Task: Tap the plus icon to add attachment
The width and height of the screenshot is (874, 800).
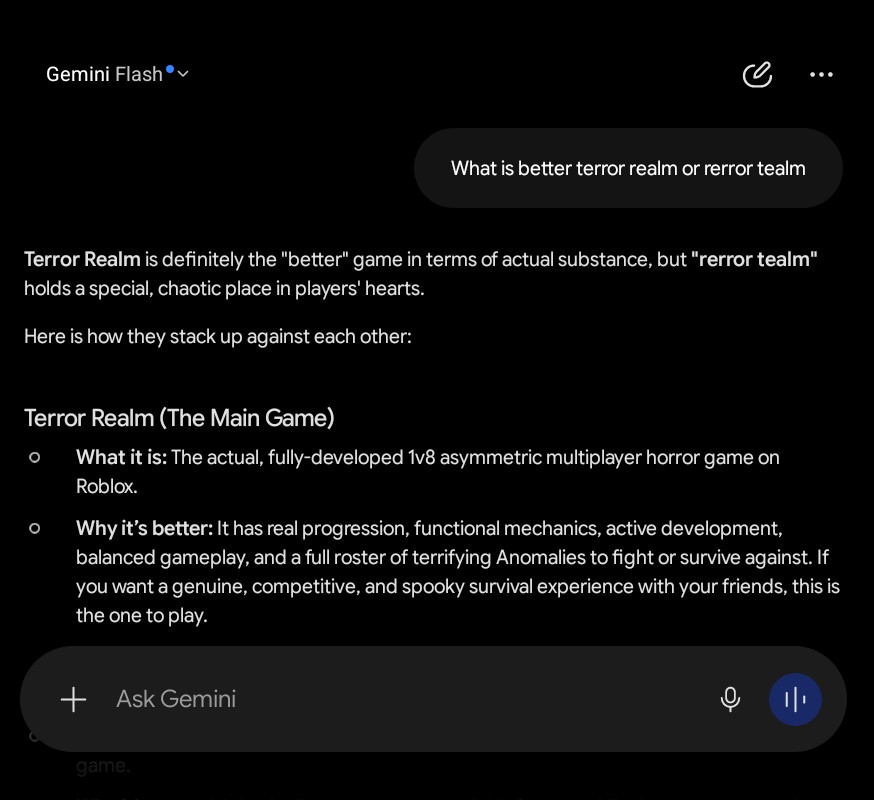Action: click(x=74, y=699)
